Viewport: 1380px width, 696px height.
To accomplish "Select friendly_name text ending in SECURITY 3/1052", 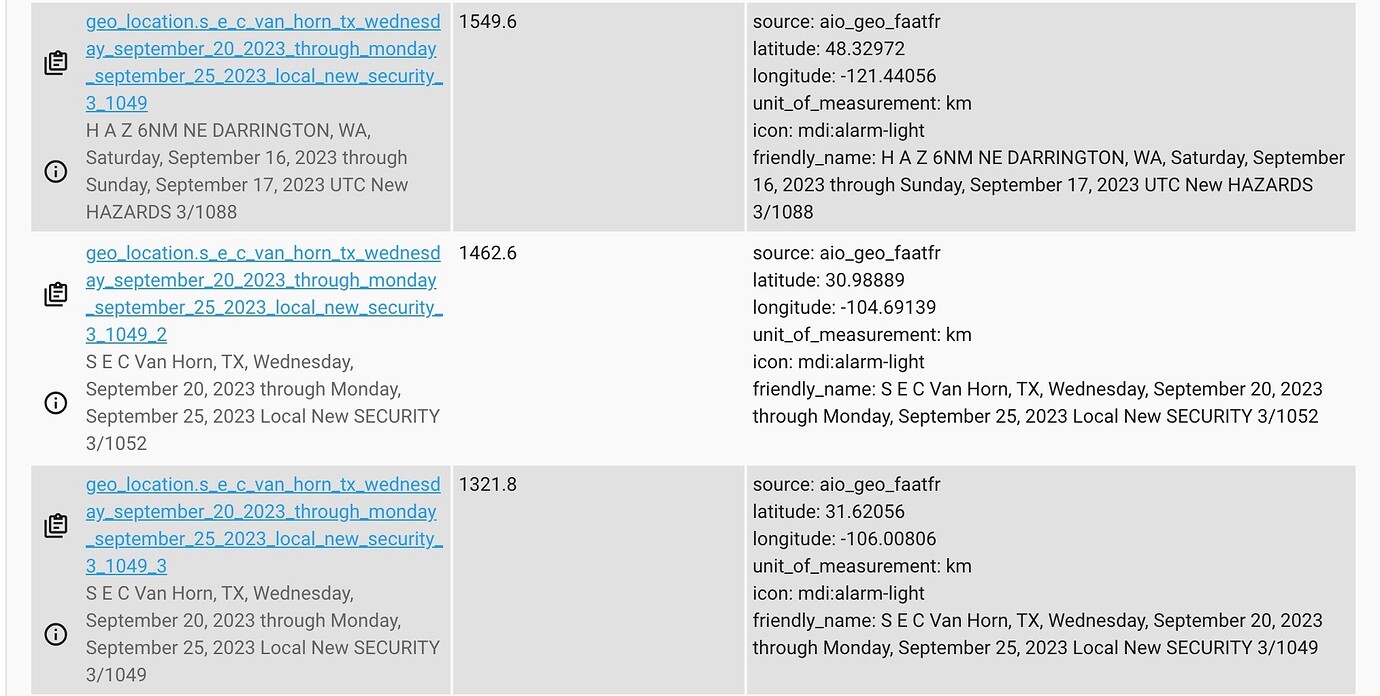I will pyautogui.click(x=1036, y=403).
